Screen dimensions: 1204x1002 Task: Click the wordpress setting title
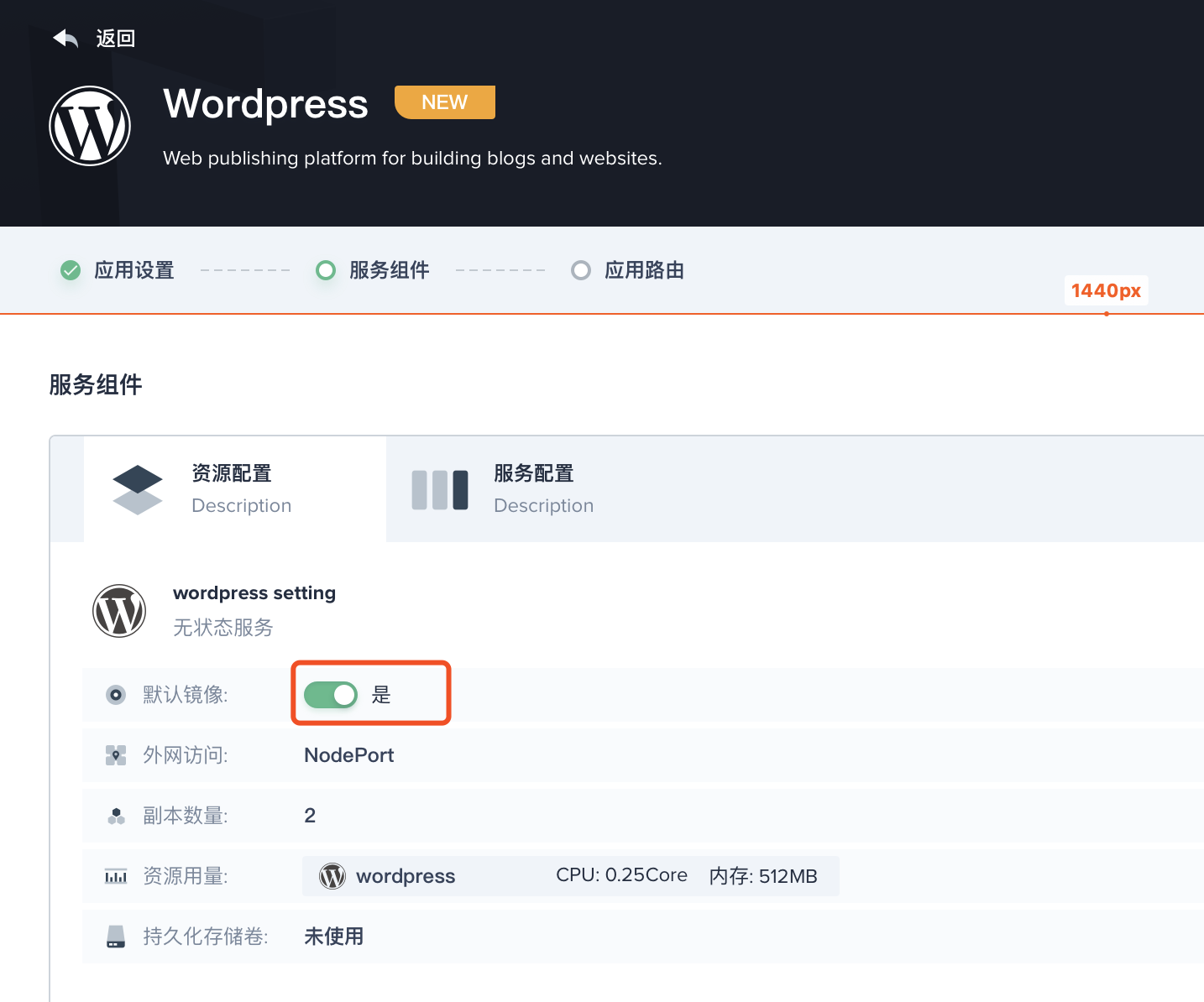(x=254, y=593)
